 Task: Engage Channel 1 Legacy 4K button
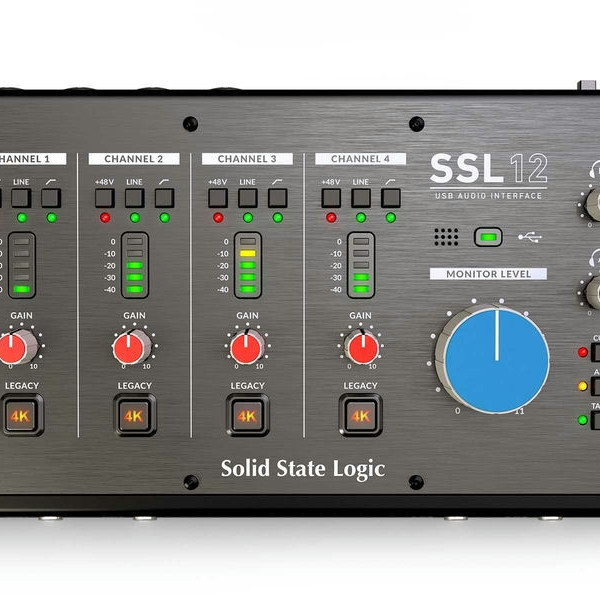(x=21, y=416)
